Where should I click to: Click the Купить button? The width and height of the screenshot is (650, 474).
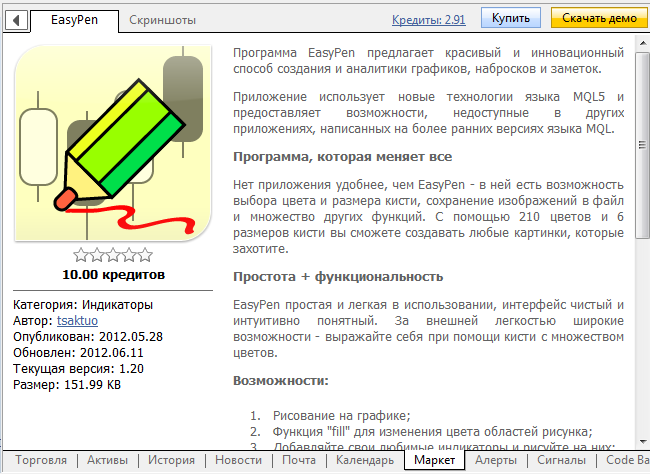[x=511, y=18]
